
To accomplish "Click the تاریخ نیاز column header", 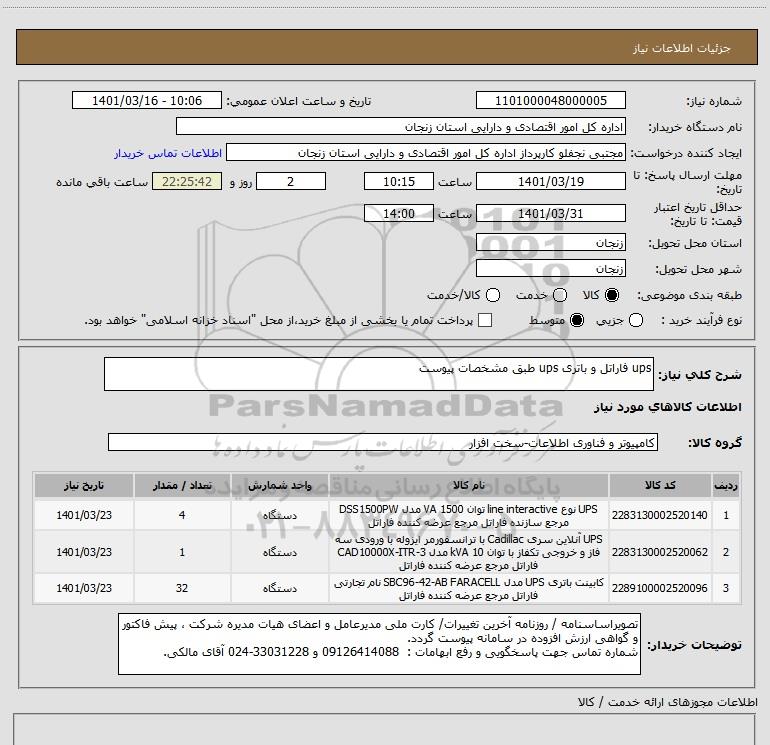I will tap(84, 486).
